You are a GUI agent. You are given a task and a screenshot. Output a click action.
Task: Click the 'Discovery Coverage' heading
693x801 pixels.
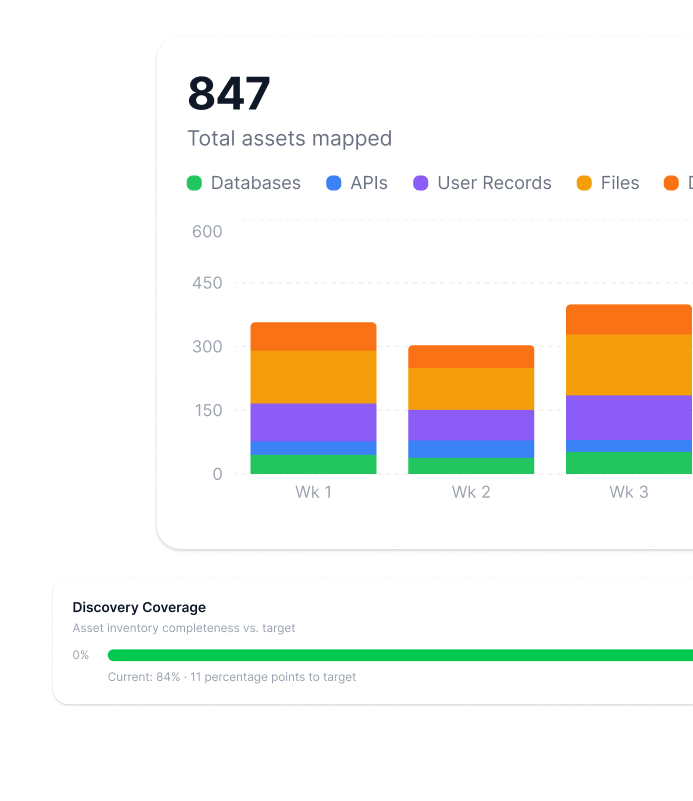tap(139, 607)
